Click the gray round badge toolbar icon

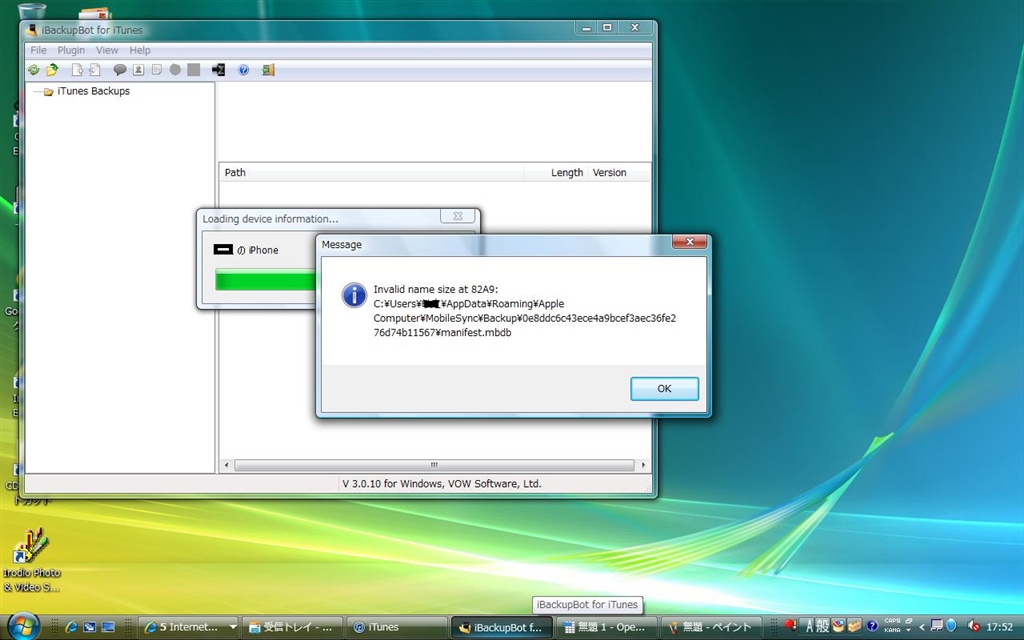coord(175,70)
